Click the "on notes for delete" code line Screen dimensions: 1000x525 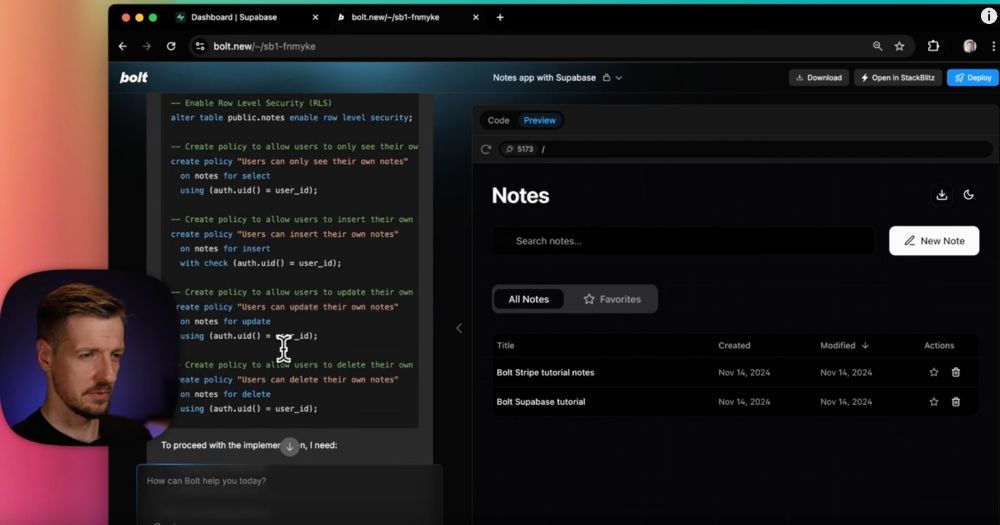pos(225,394)
